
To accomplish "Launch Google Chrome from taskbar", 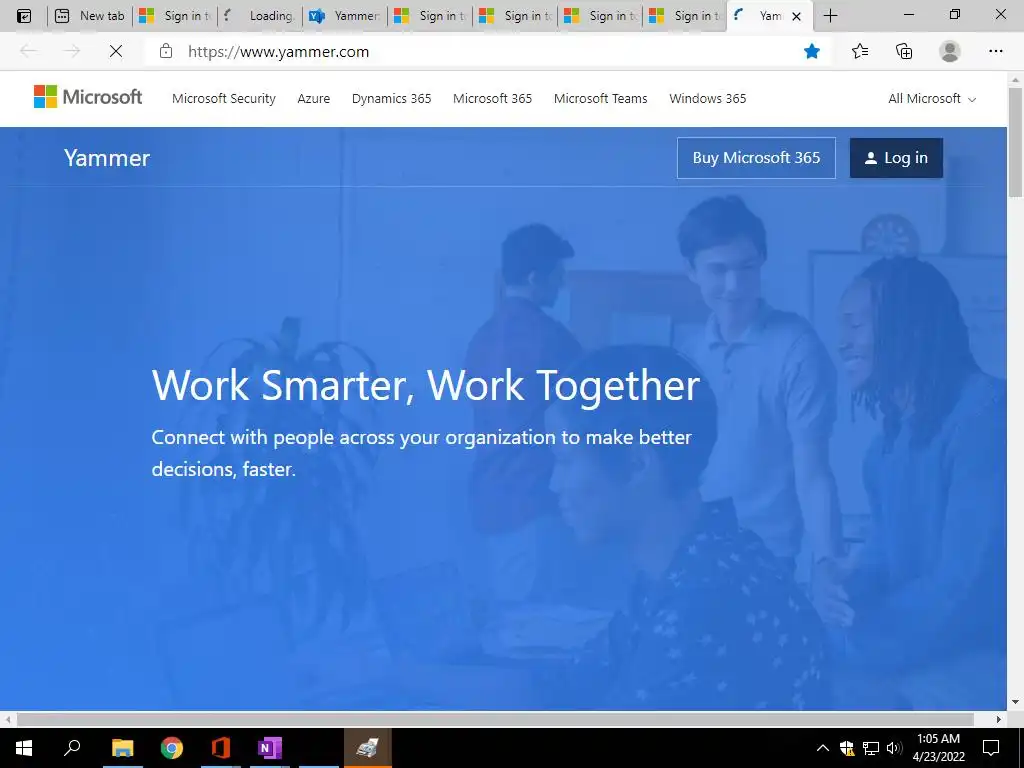I will (172, 748).
